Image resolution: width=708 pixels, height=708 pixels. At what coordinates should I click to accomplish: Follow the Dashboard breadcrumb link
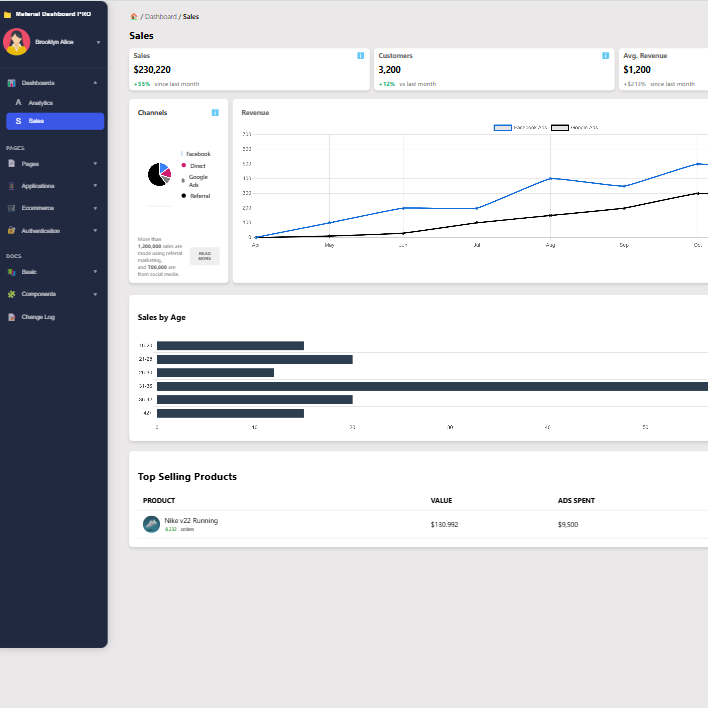pyautogui.click(x=160, y=17)
